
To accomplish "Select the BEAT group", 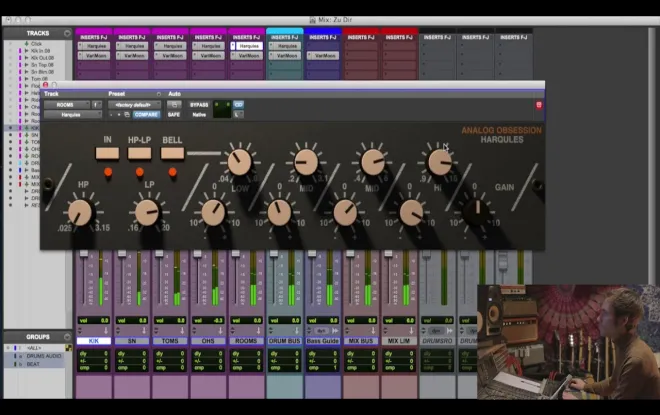I will click(33, 364).
